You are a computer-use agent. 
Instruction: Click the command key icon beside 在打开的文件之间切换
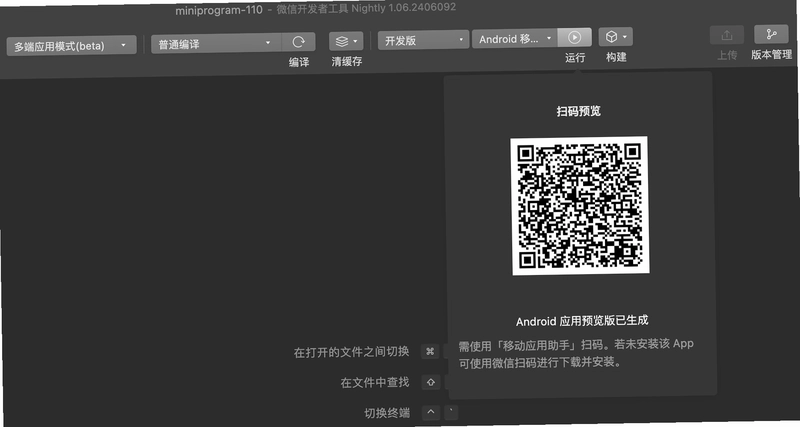(x=430, y=351)
